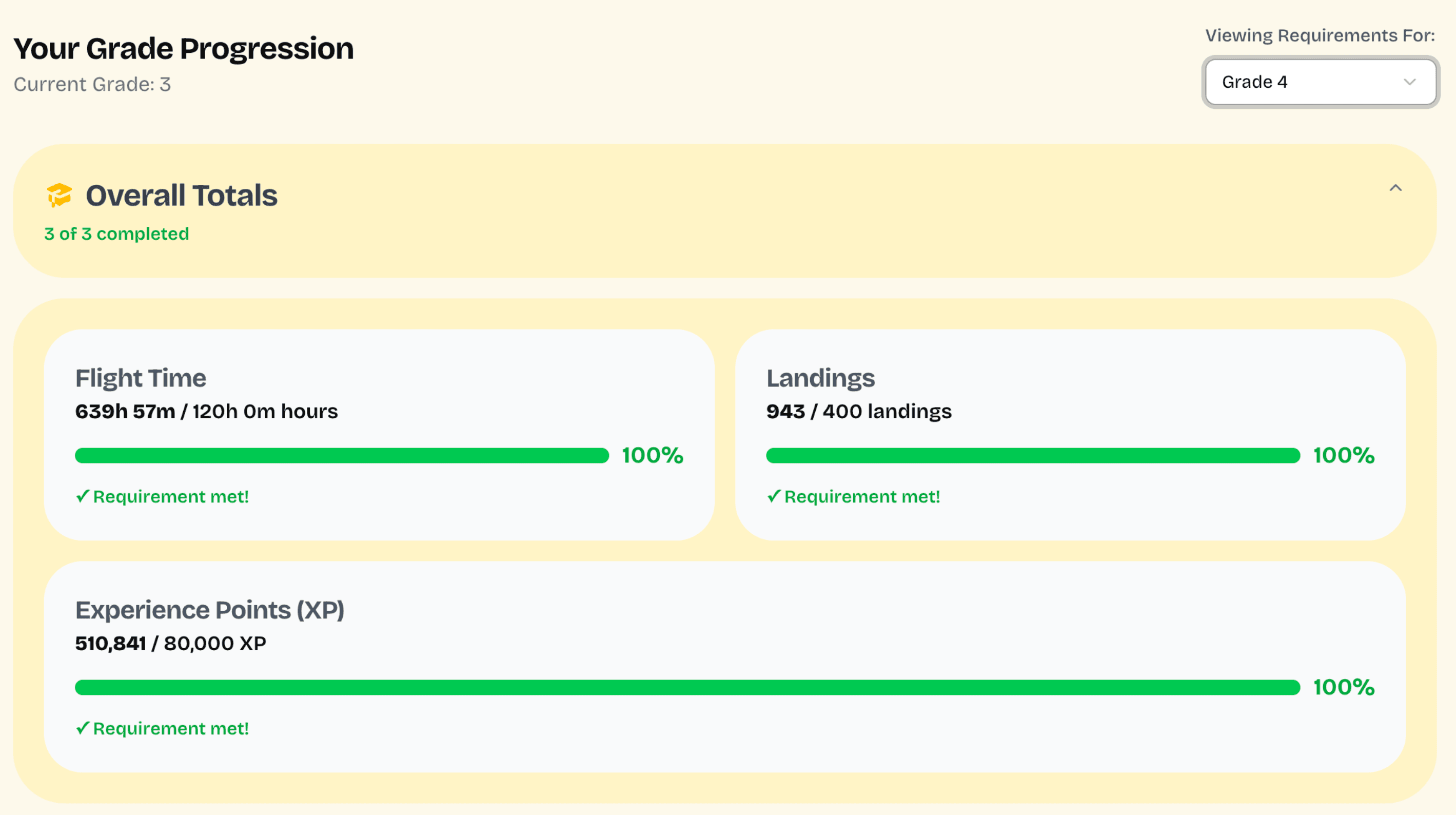The height and width of the screenshot is (815, 1456).
Task: Collapse the Overall Totals section chevron
Action: coord(1395,188)
